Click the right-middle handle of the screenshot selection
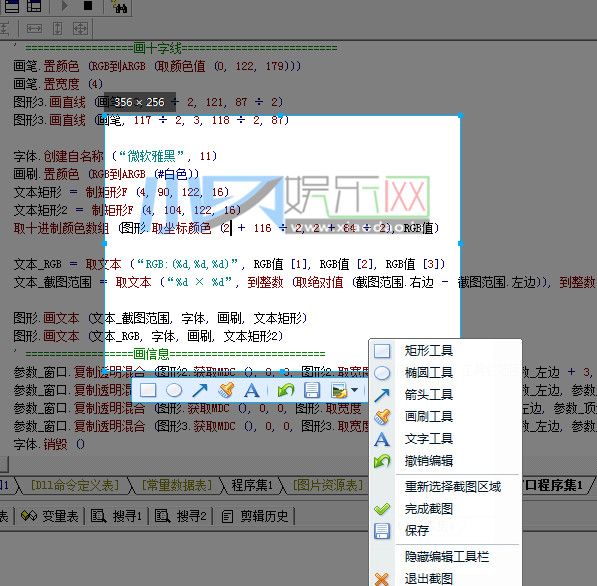 tap(460, 243)
